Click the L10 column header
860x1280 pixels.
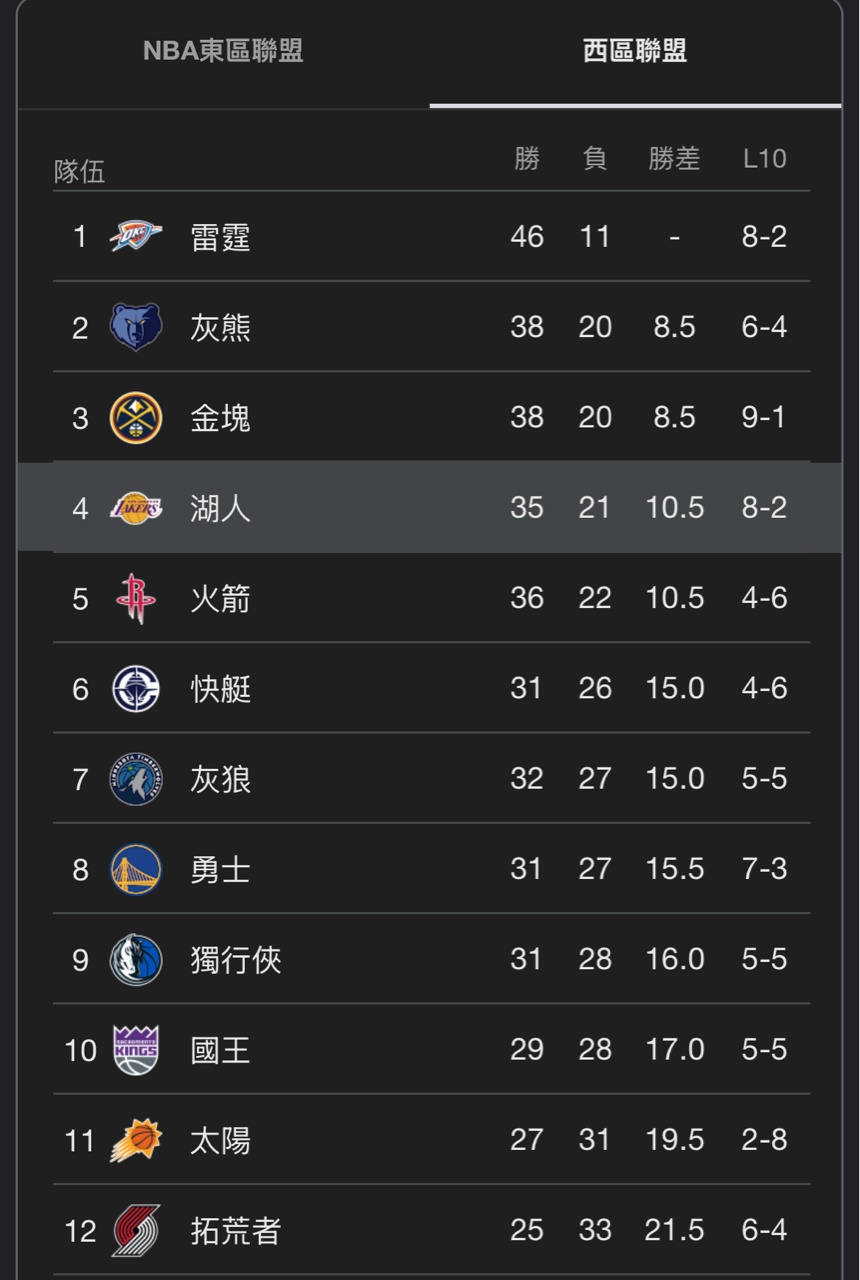764,158
